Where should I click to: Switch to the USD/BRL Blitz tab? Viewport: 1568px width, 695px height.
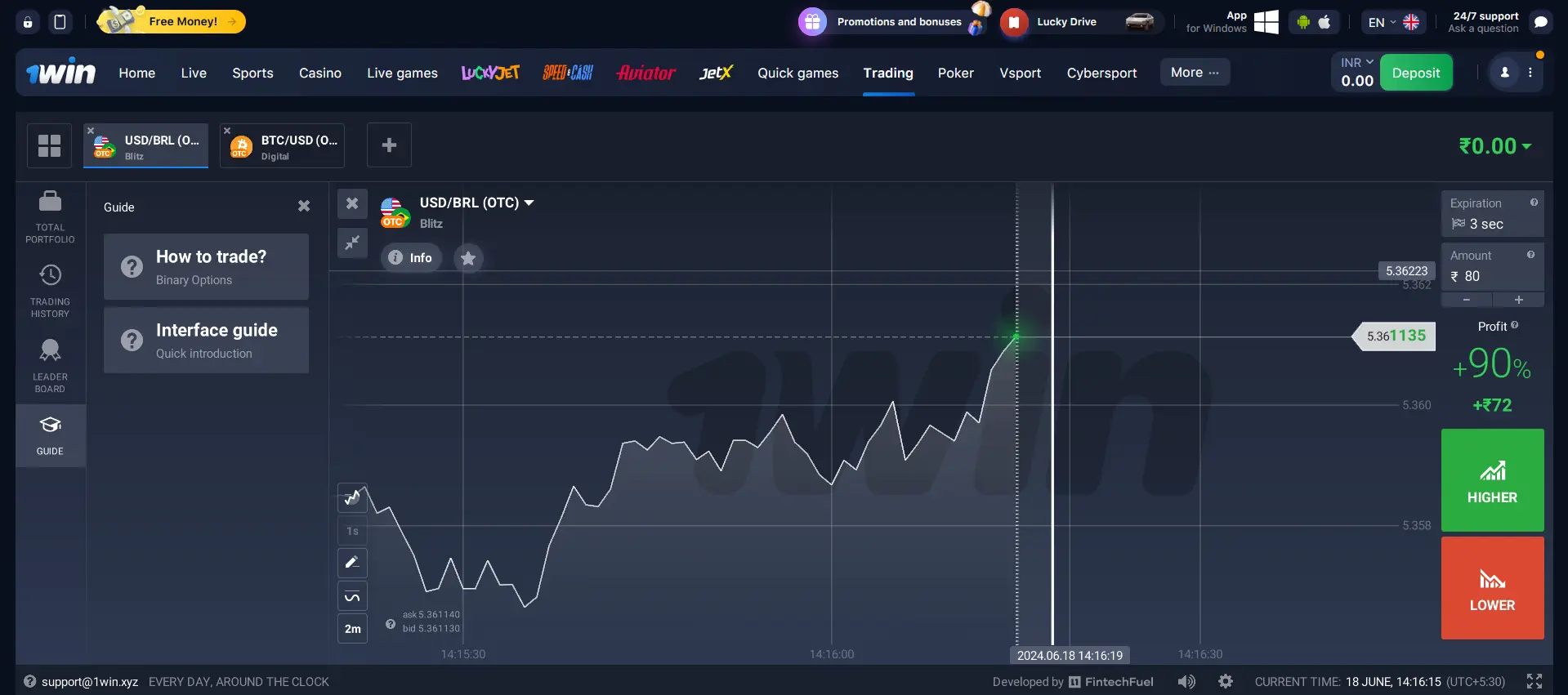coord(146,146)
